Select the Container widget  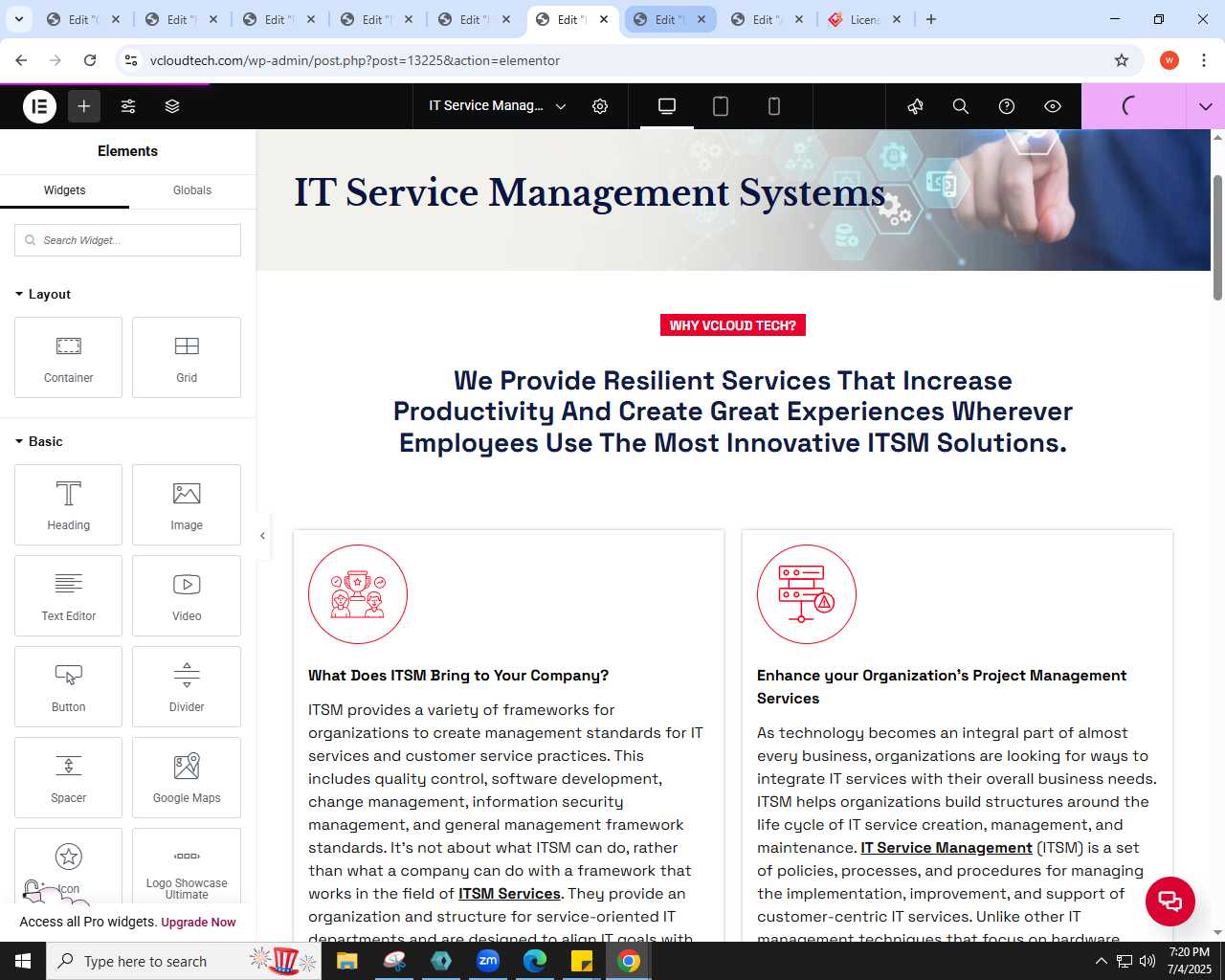[68, 357]
